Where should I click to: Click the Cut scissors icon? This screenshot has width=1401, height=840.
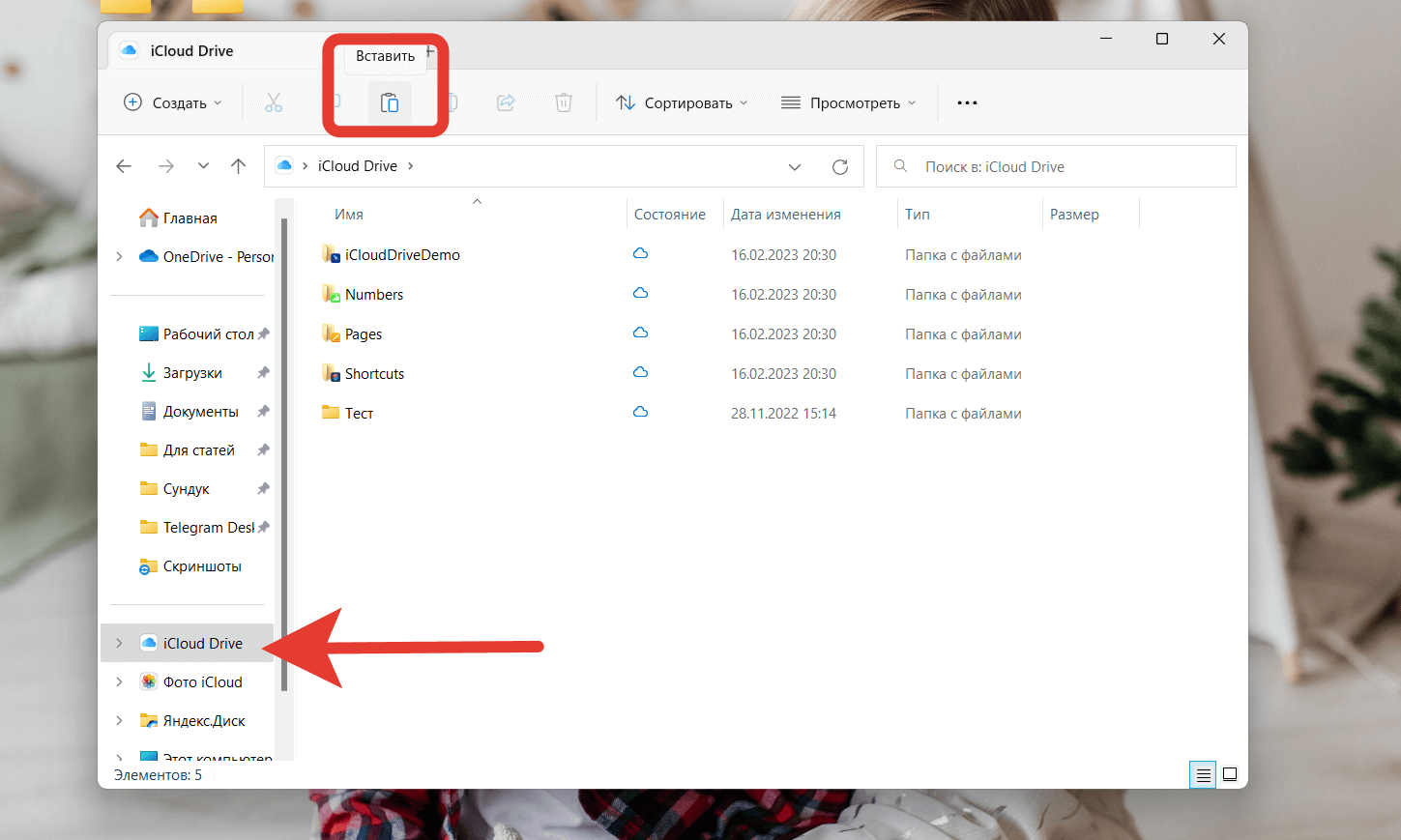pyautogui.click(x=274, y=102)
